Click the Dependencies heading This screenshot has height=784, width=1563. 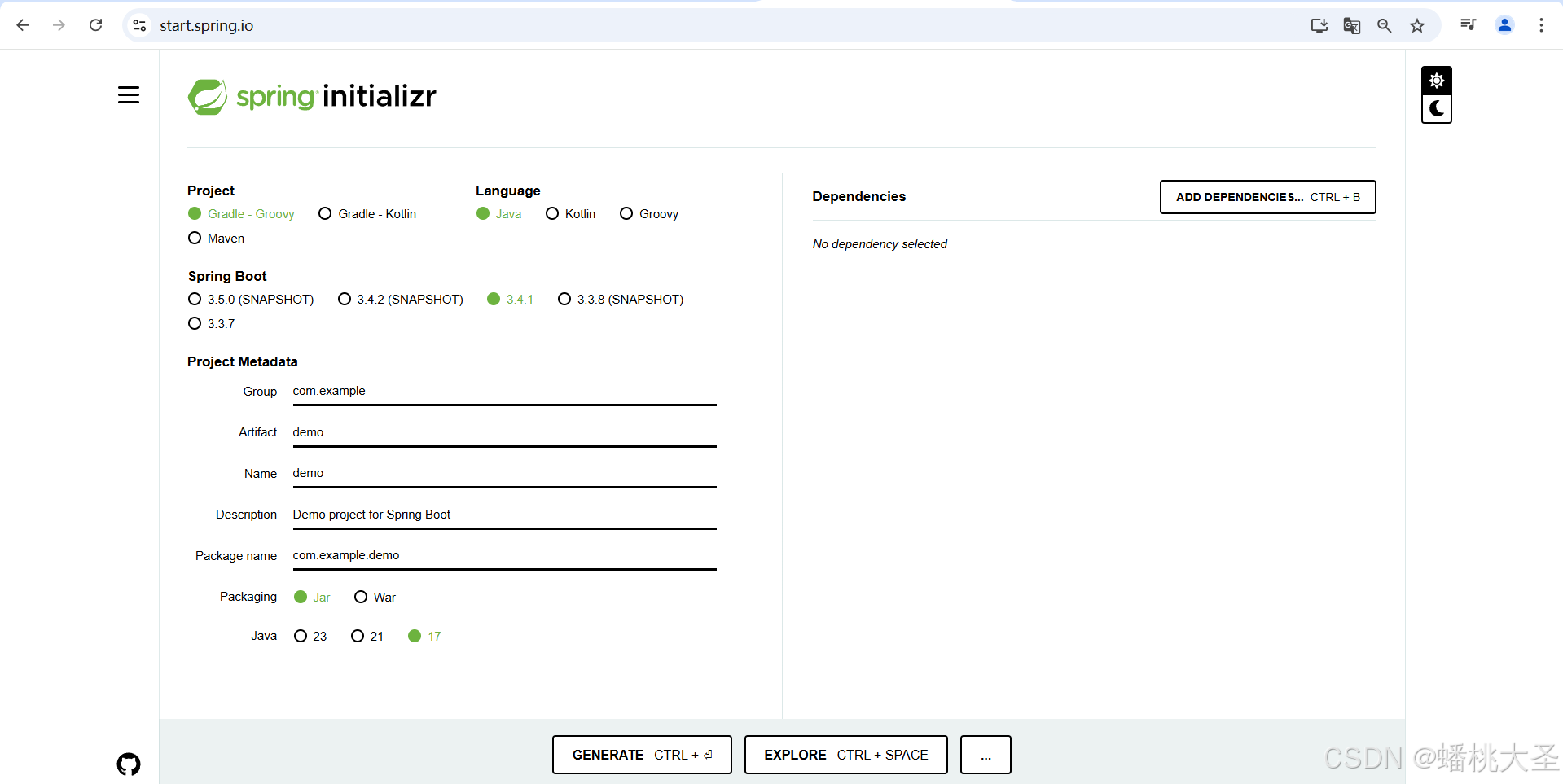point(859,196)
